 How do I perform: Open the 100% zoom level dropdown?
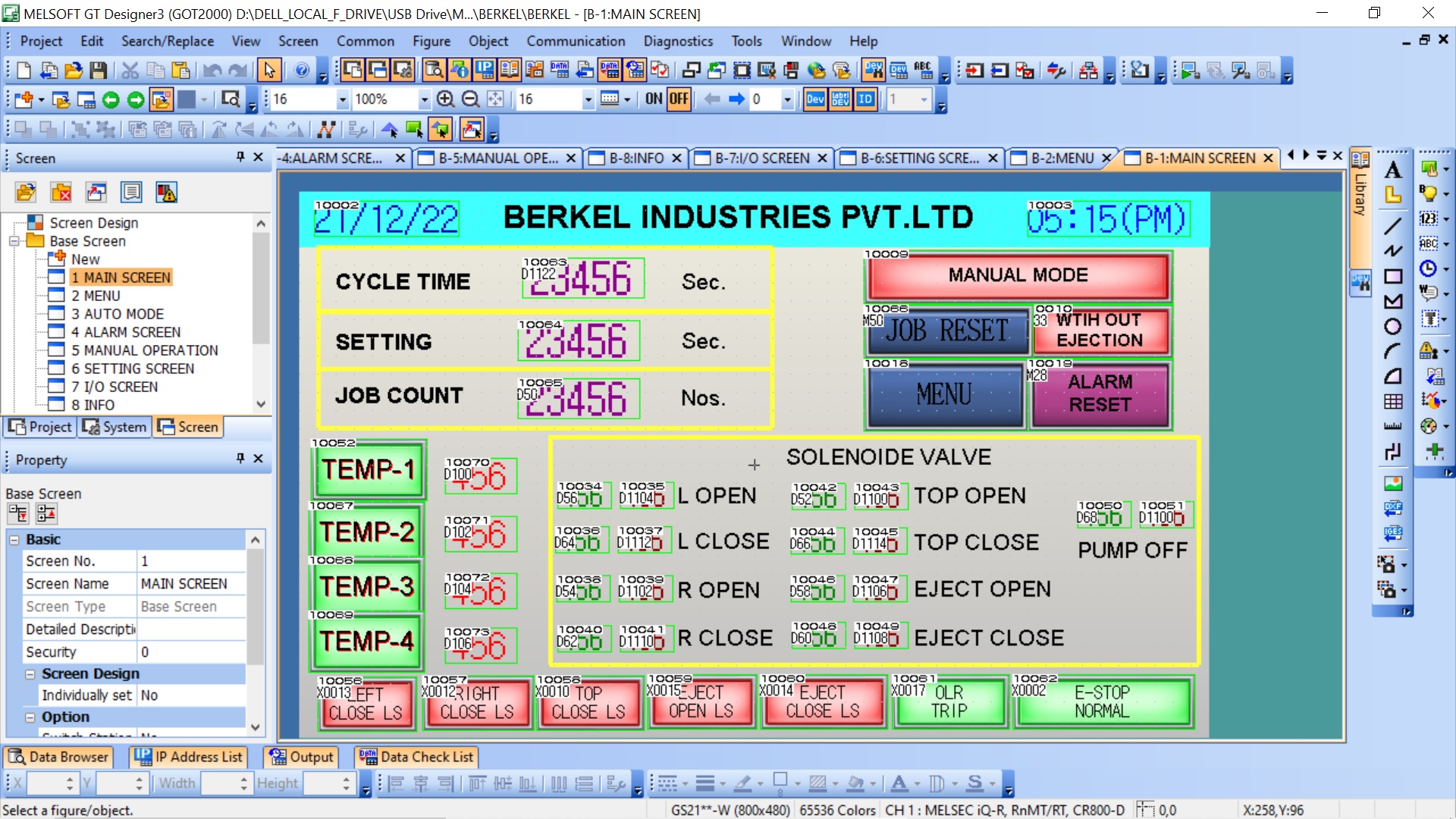pyautogui.click(x=424, y=99)
